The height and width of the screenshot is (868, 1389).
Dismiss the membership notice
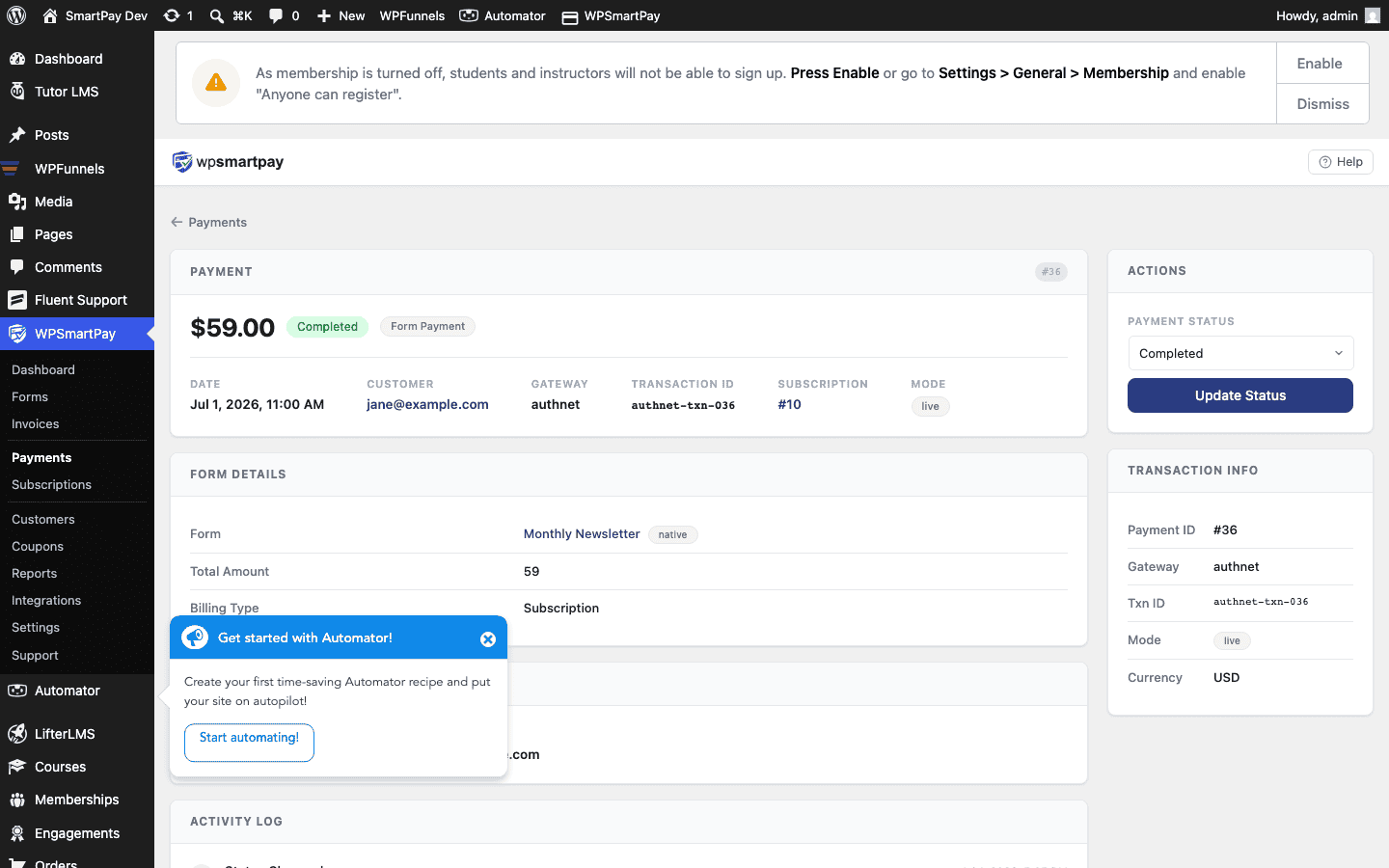click(x=1322, y=104)
